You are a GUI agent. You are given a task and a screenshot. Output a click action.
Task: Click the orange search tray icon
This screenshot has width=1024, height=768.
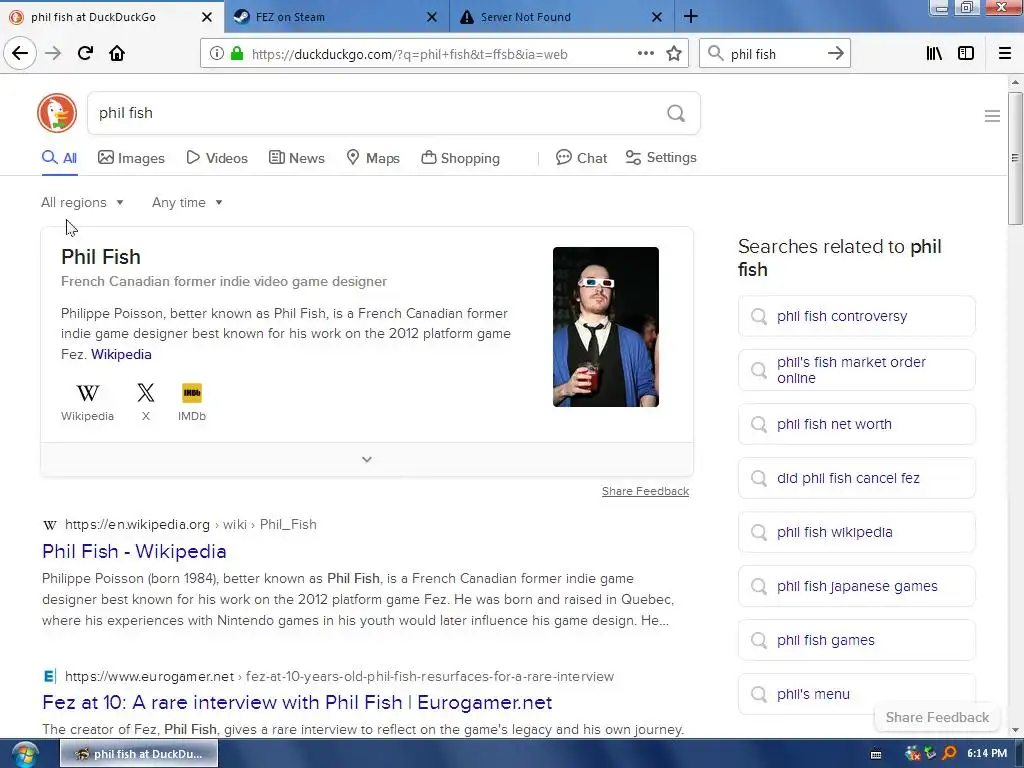click(x=950, y=754)
